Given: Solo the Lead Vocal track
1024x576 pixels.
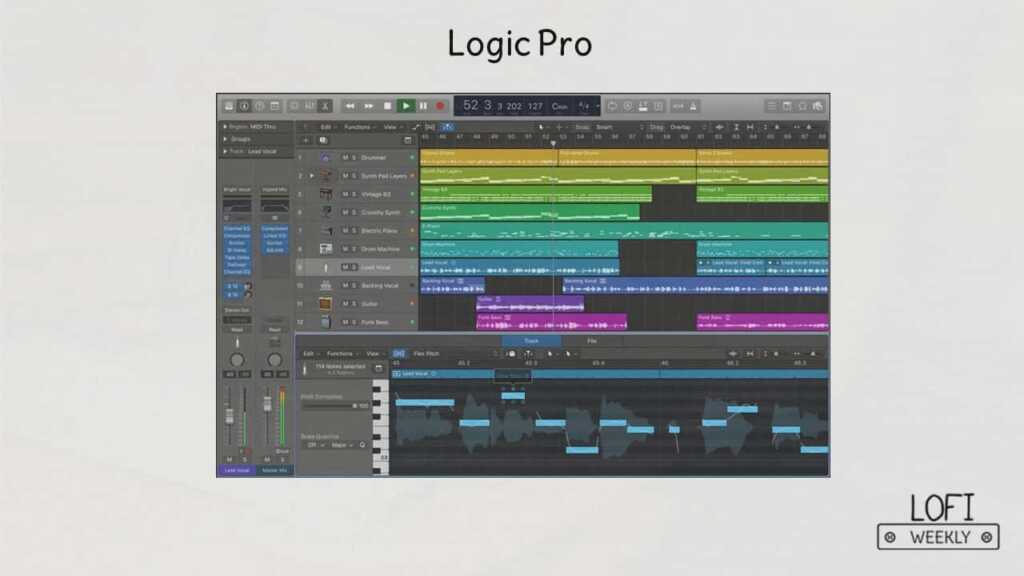Looking at the screenshot, I should tap(354, 267).
